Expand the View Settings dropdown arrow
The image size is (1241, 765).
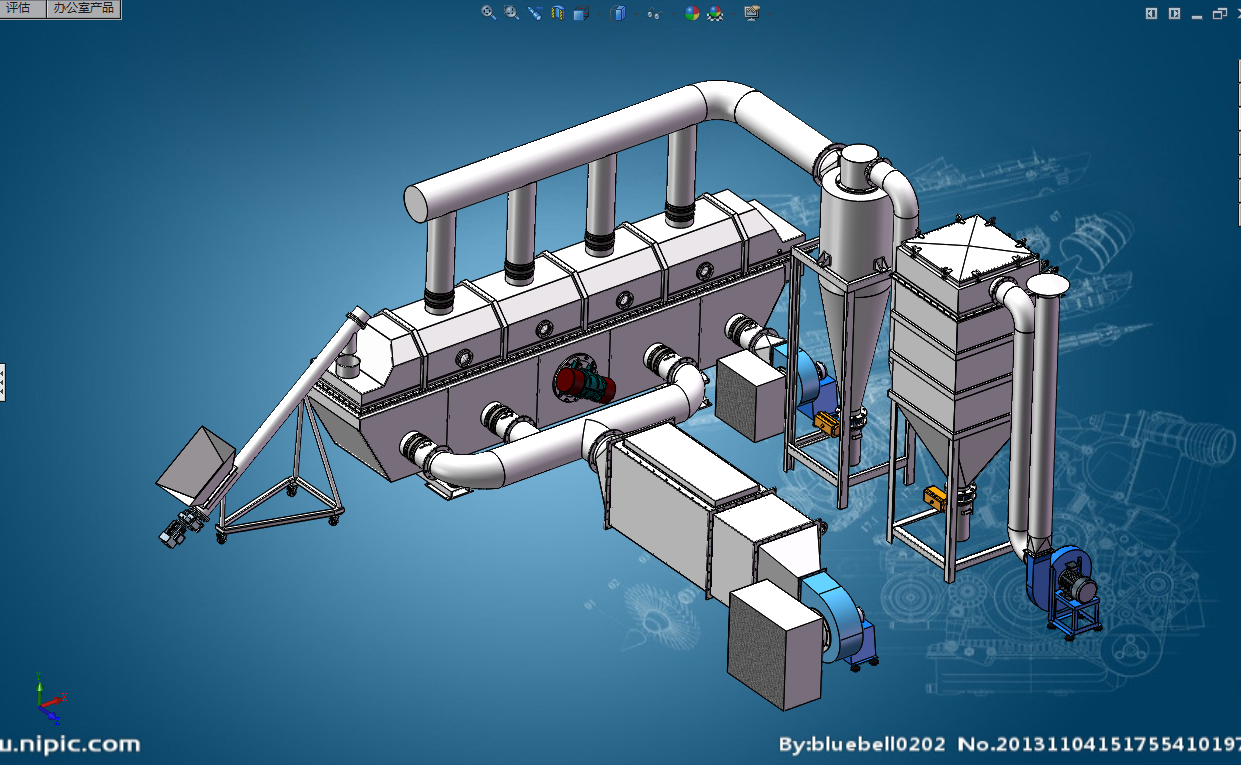(x=770, y=14)
